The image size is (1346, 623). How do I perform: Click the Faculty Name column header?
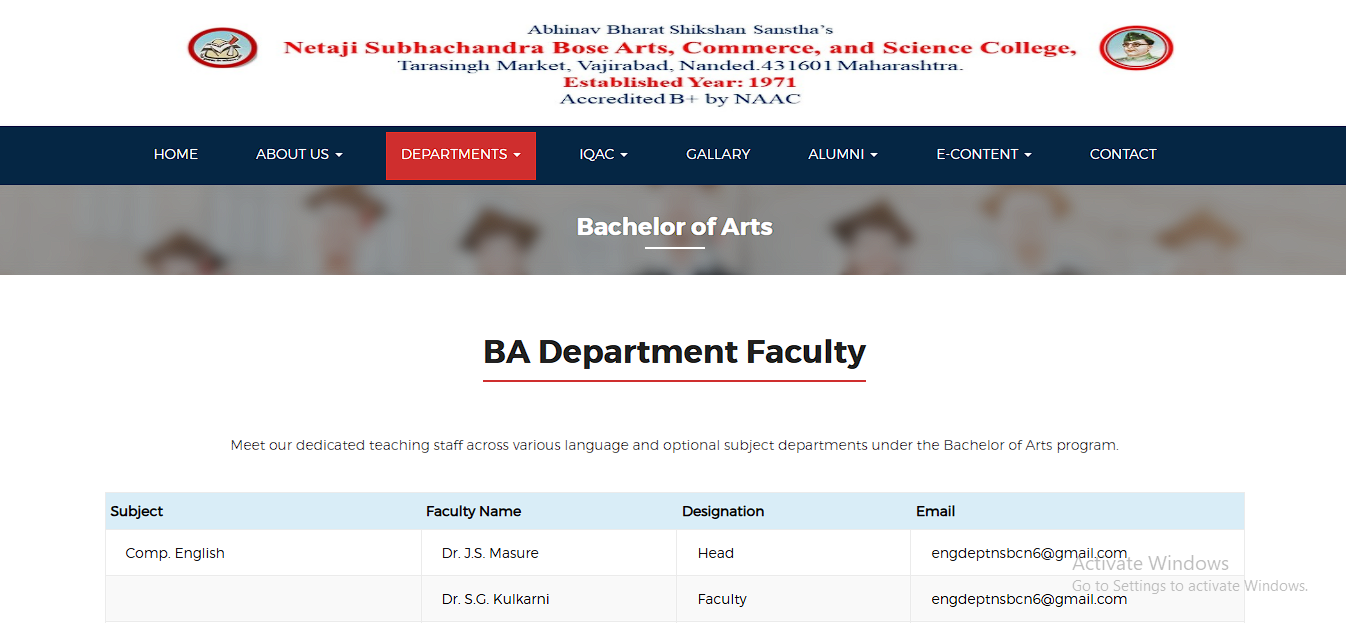pyautogui.click(x=473, y=511)
